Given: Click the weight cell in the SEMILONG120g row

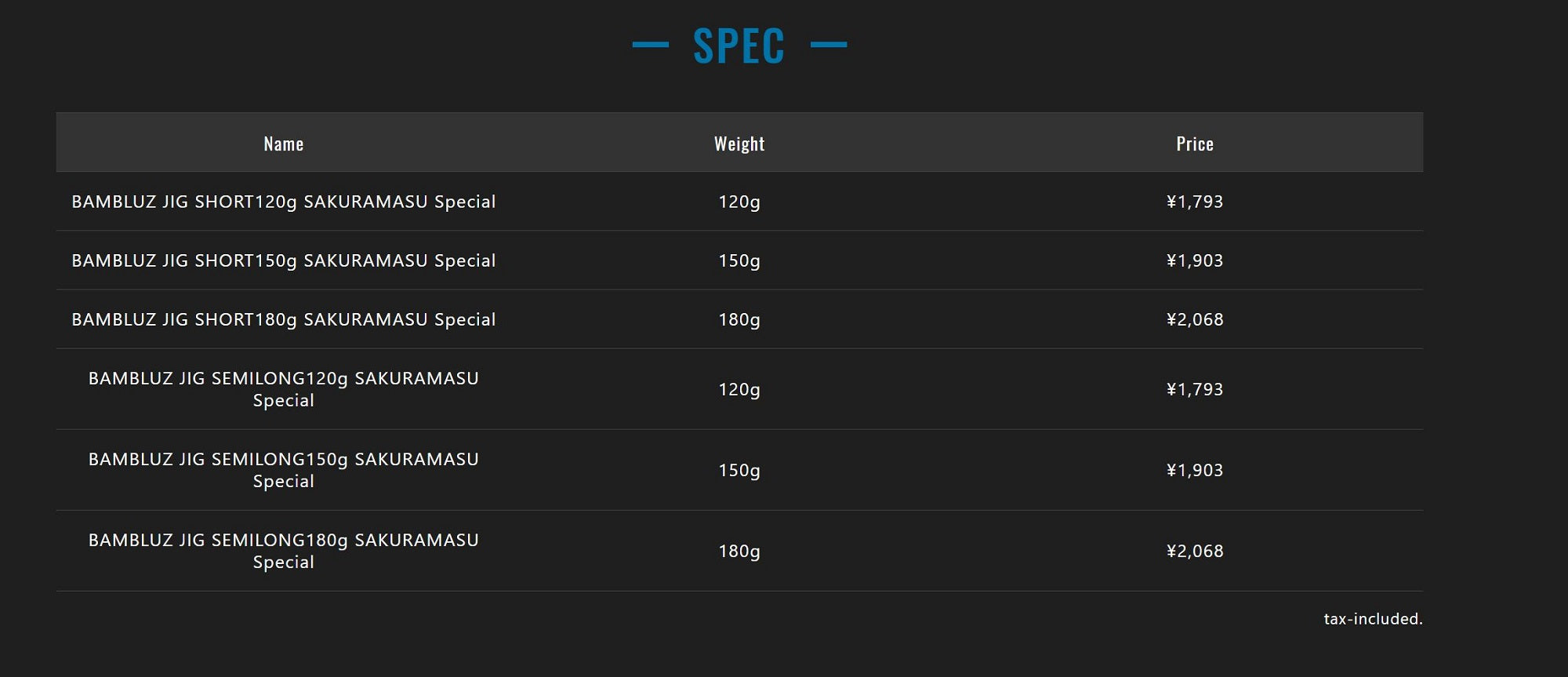Looking at the screenshot, I should pos(739,389).
